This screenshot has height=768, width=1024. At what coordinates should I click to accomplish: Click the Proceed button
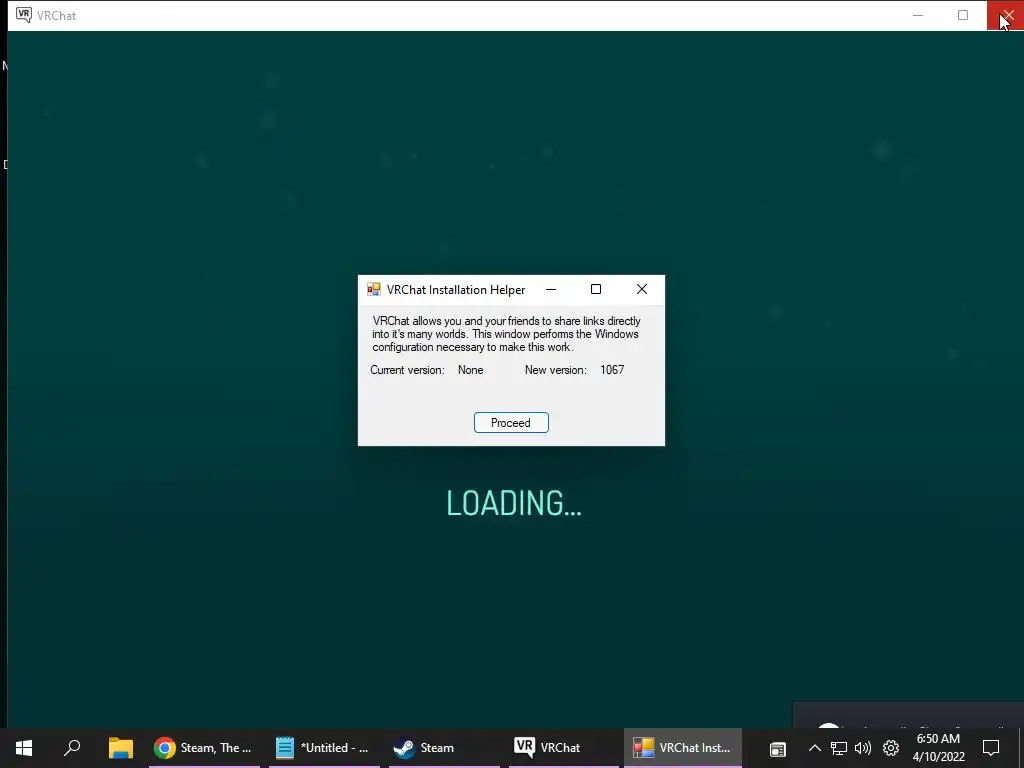[511, 423]
